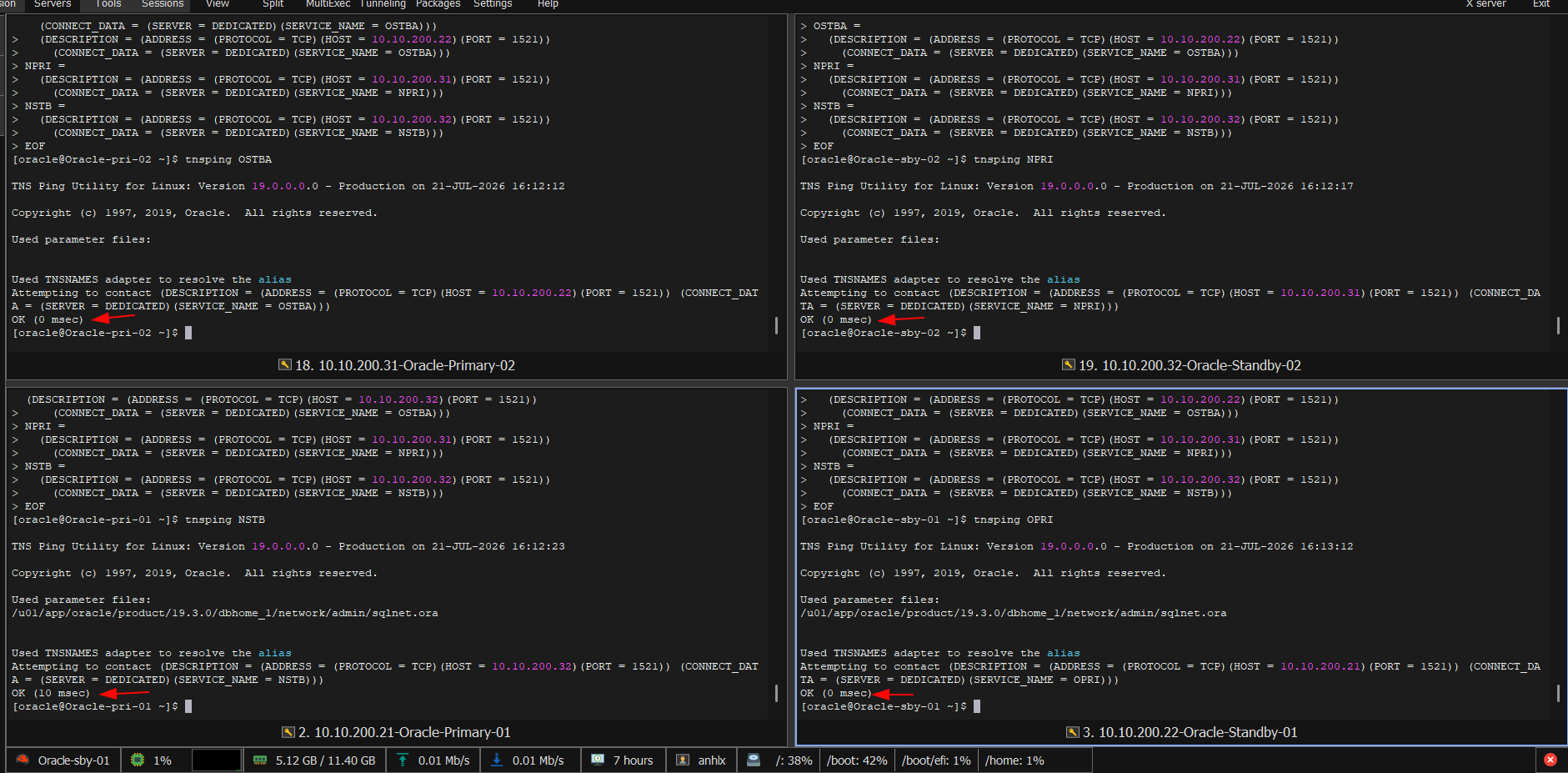Open the Sessions toolbar item
The image size is (1568, 773).
(163, 4)
